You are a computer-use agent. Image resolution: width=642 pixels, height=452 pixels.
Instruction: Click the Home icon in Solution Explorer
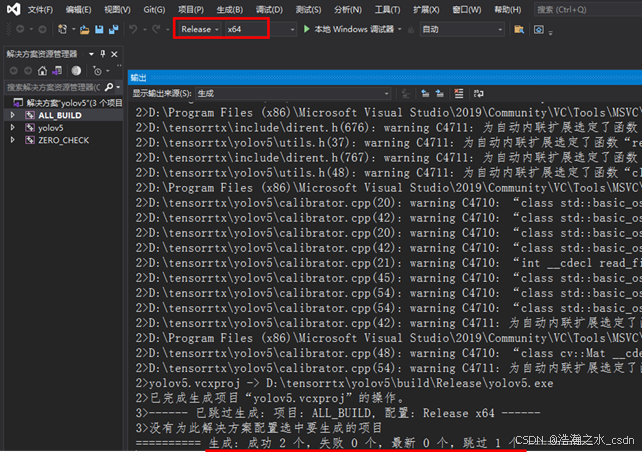pyautogui.click(x=42, y=71)
